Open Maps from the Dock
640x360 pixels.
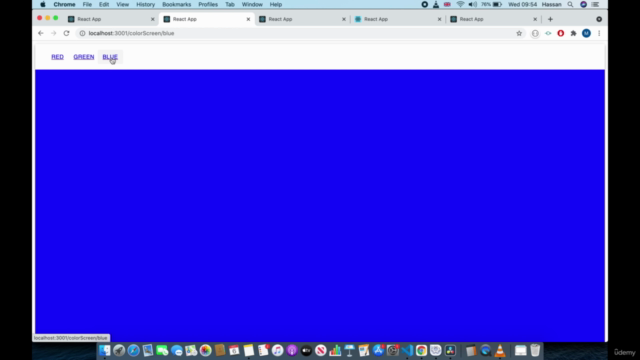tap(191, 350)
